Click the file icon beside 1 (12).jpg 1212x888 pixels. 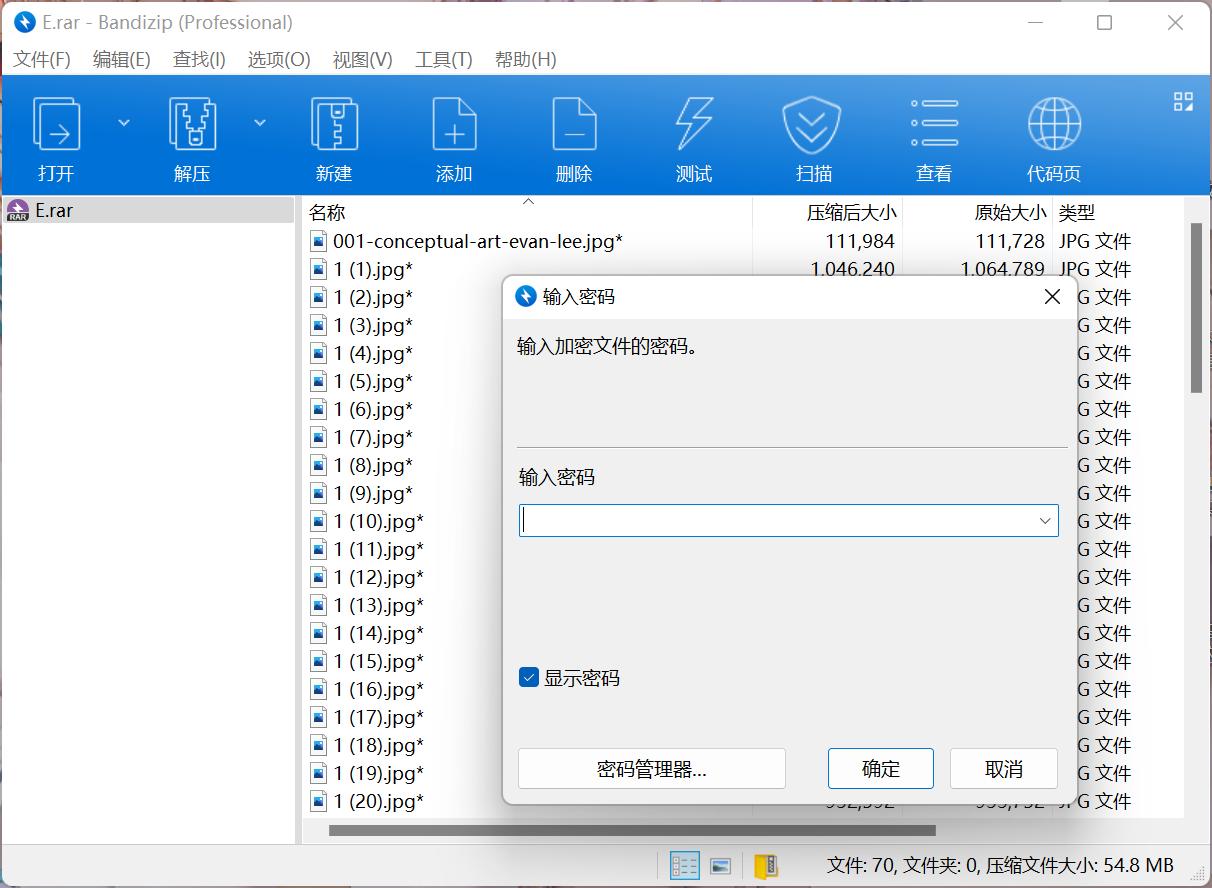[x=319, y=577]
